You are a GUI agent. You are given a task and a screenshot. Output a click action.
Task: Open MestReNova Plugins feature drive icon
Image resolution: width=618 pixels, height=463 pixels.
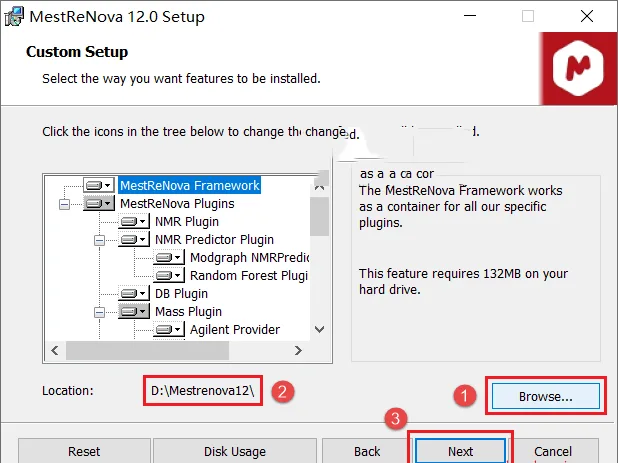(x=99, y=203)
